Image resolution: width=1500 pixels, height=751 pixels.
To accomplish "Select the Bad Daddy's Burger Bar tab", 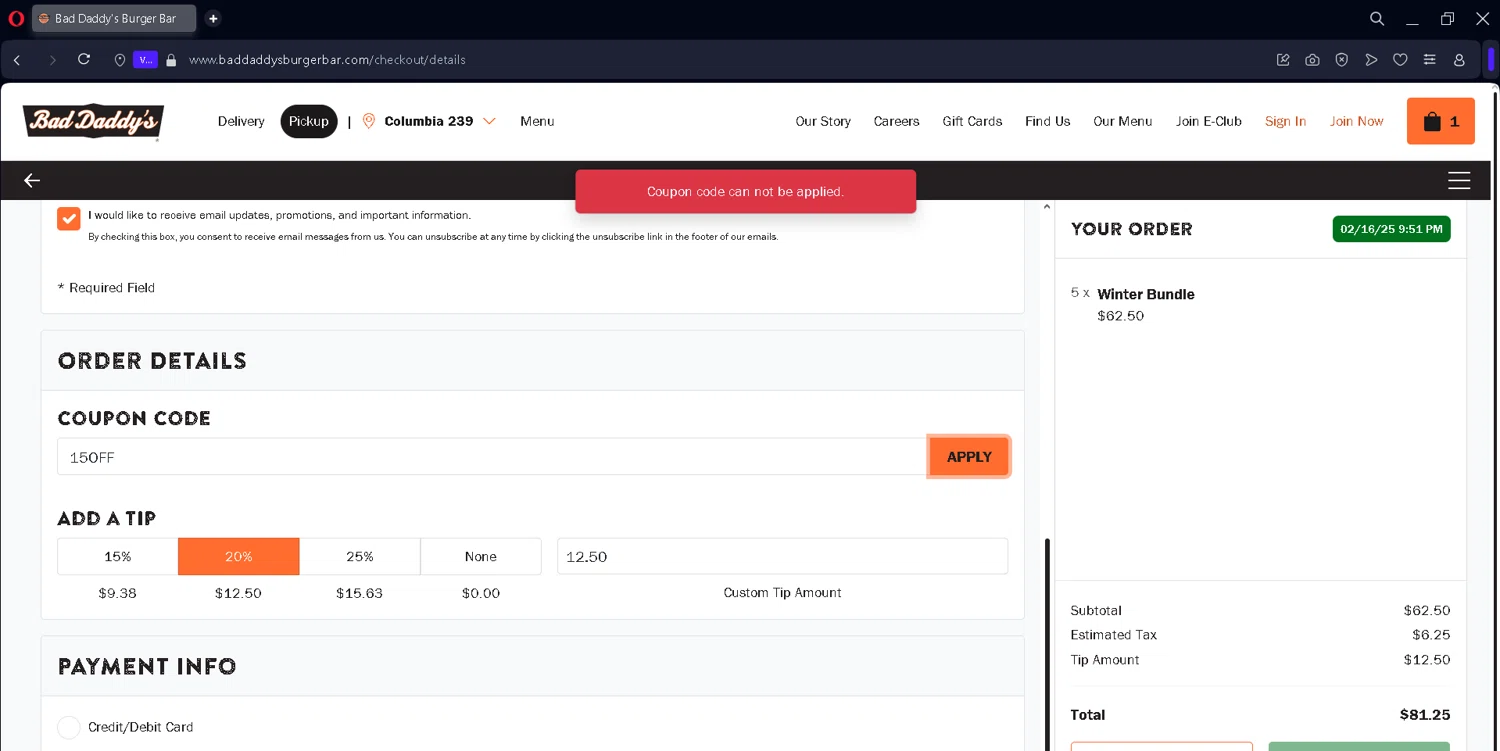I will (x=114, y=18).
